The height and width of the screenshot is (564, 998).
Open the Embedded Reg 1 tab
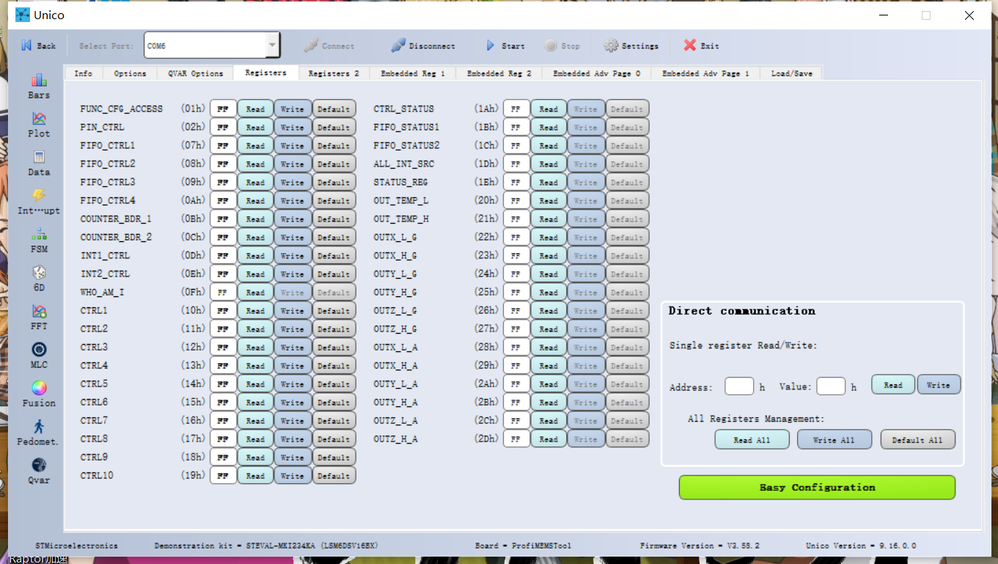pyautogui.click(x=412, y=73)
